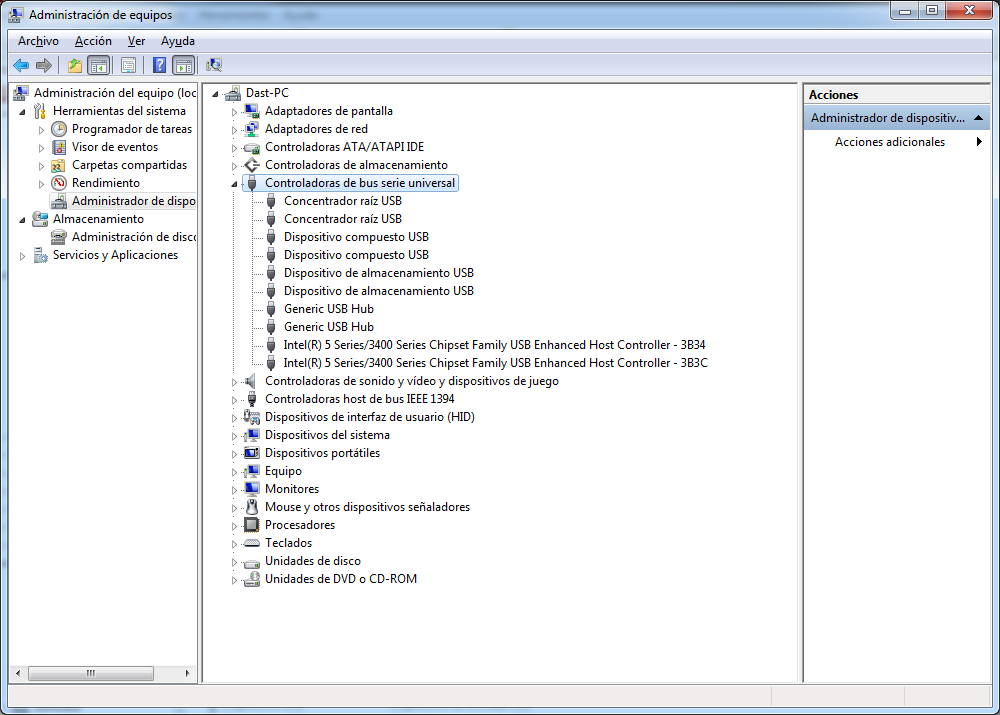Click the Servicios y Aplicaciones icon
Image resolution: width=1000 pixels, height=715 pixels.
[40, 255]
